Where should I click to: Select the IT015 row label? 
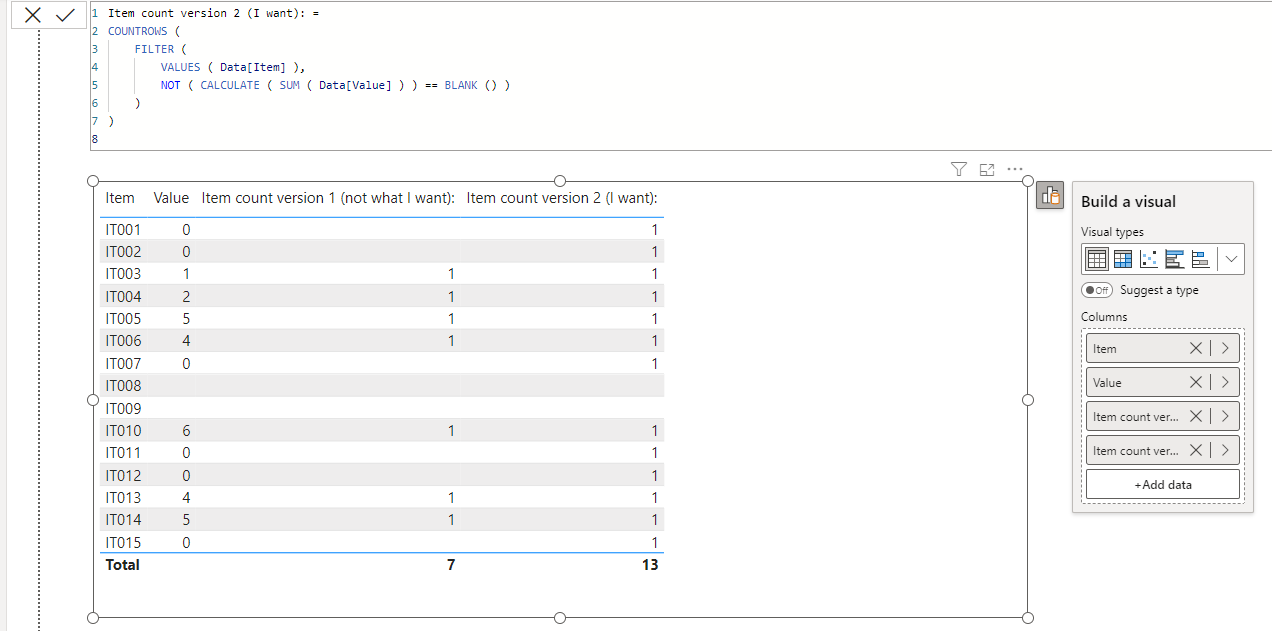point(123,543)
